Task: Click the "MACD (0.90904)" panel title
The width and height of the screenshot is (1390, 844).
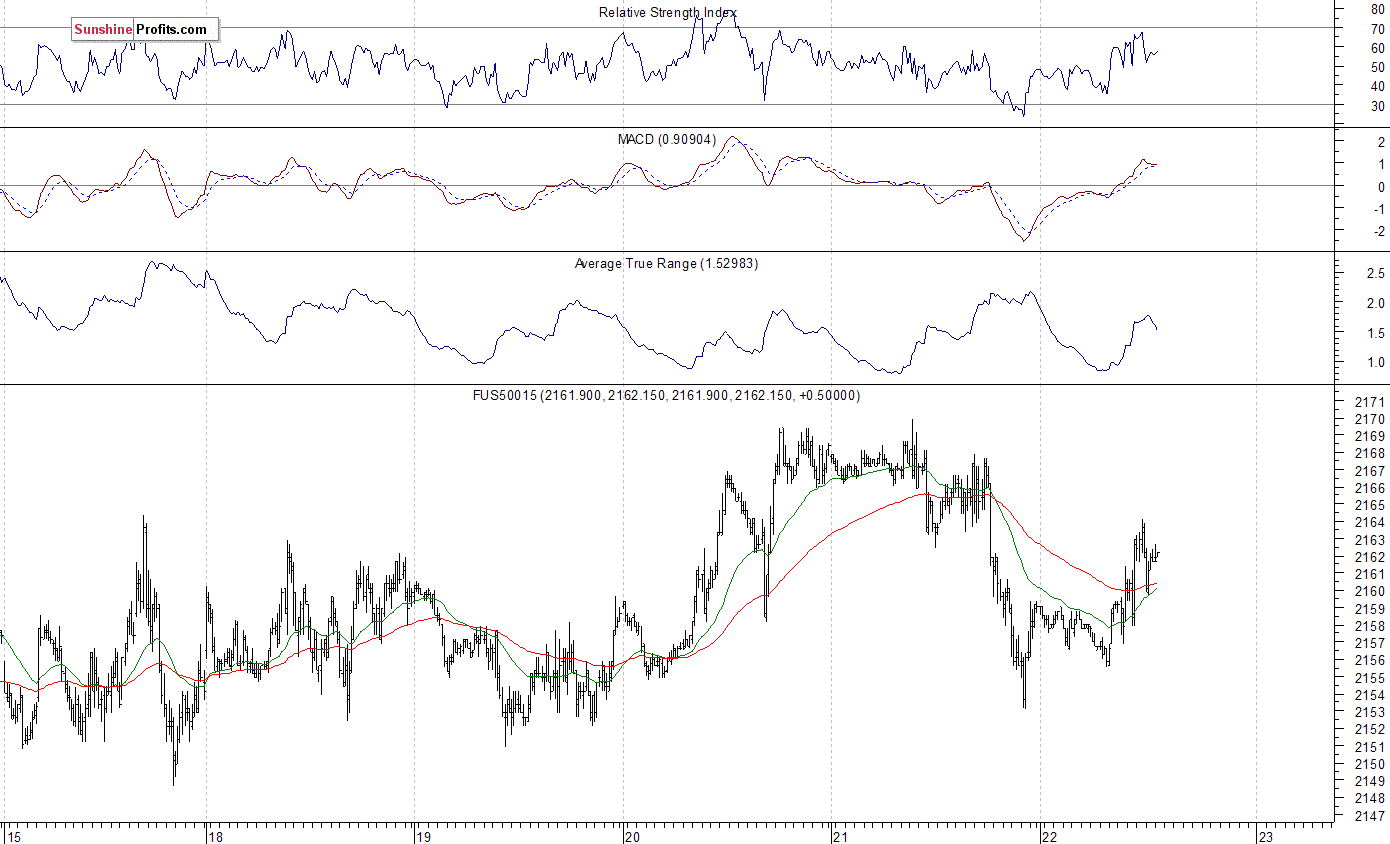Action: click(667, 139)
